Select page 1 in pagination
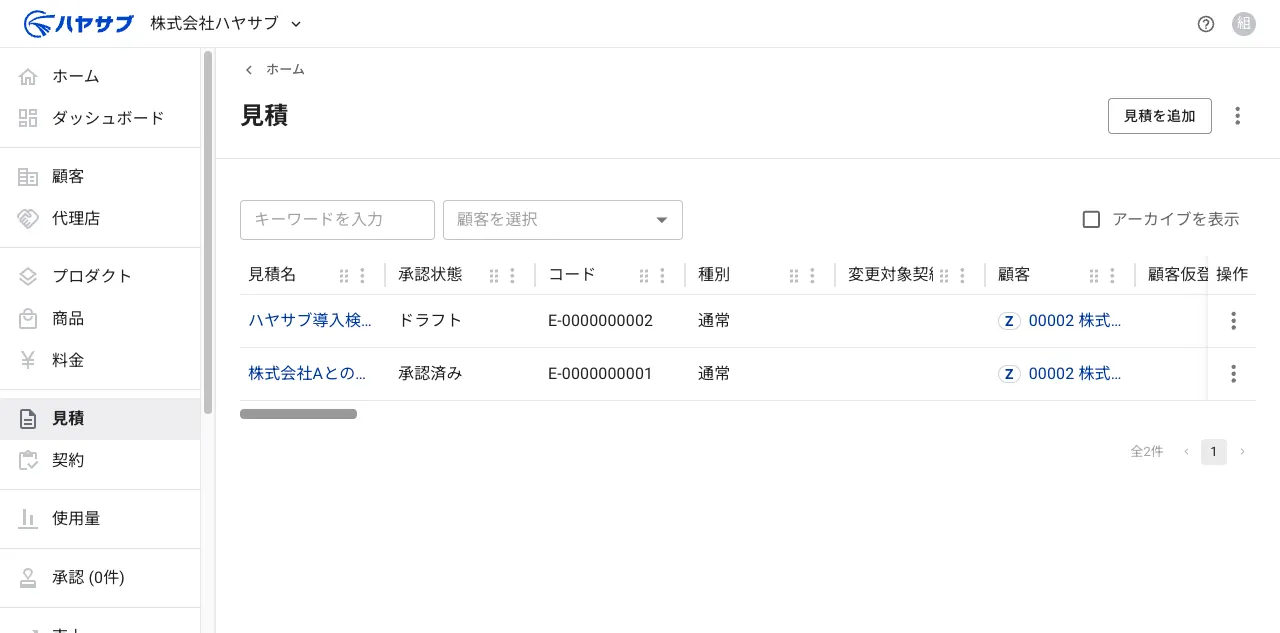Screen dimensions: 1280x633 click(x=1214, y=452)
